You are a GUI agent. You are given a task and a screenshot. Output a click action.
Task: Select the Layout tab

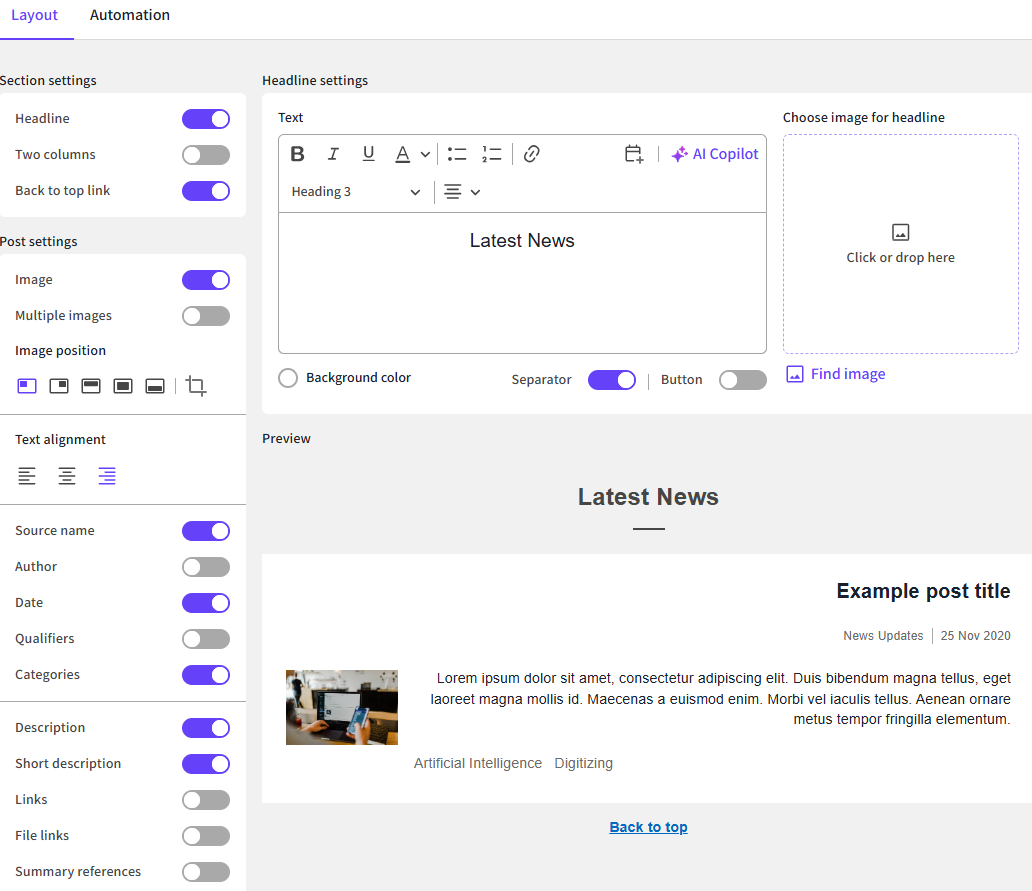35,15
